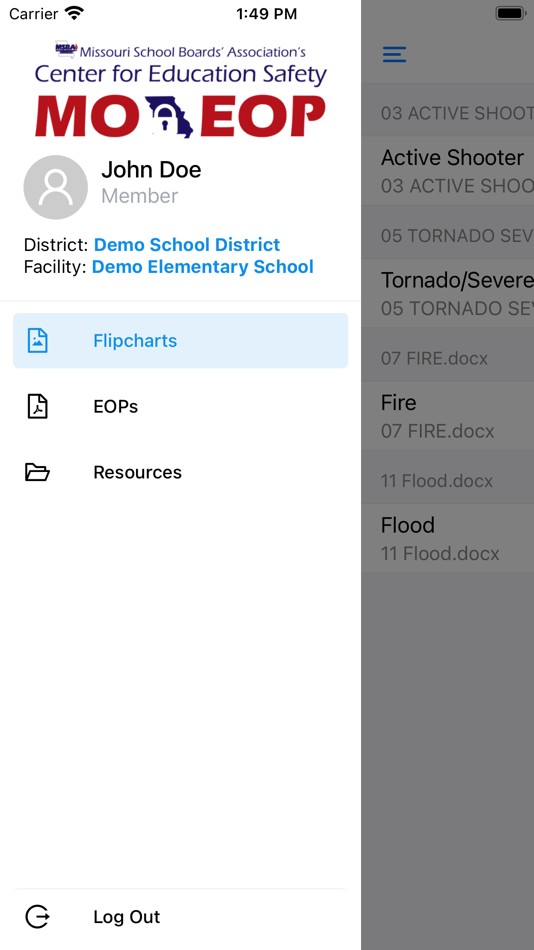
Task: Open the Demo School District link
Action: click(187, 245)
